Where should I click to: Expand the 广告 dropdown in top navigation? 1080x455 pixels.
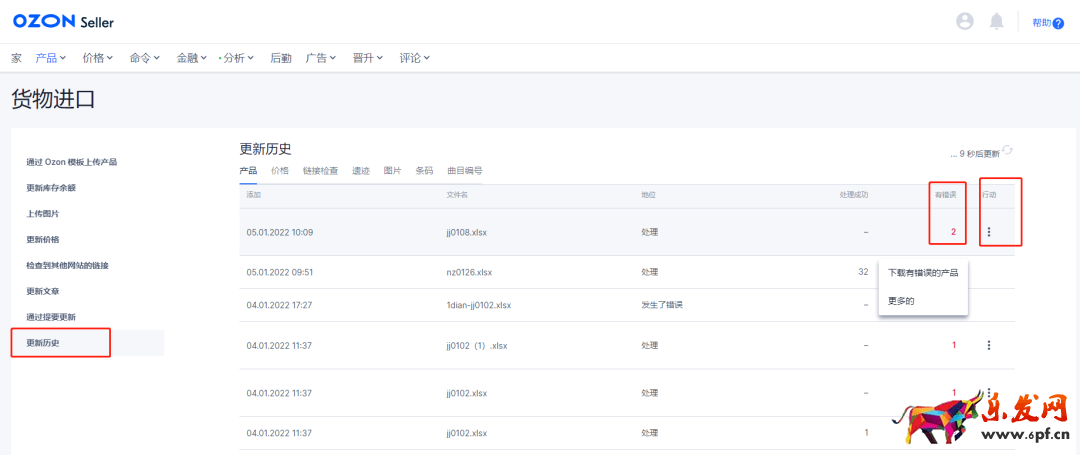(320, 58)
